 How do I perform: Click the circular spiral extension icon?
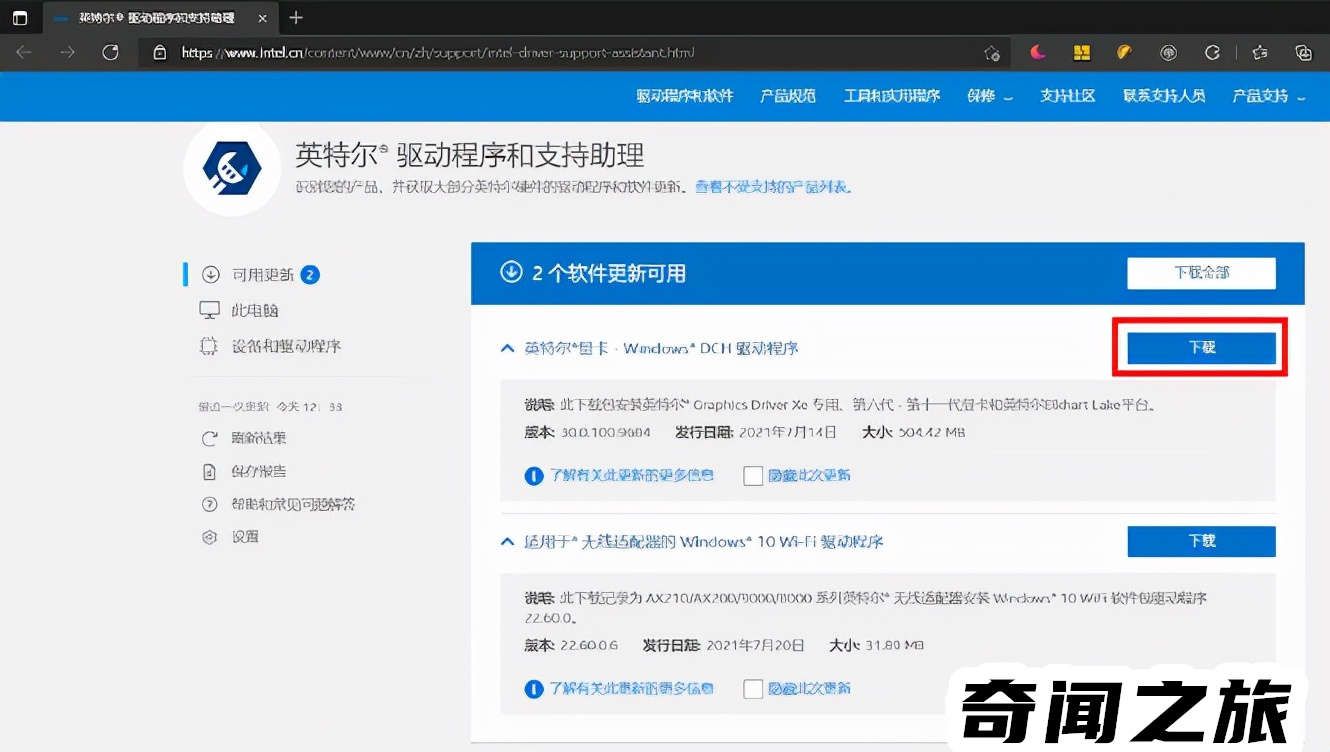tap(1168, 53)
